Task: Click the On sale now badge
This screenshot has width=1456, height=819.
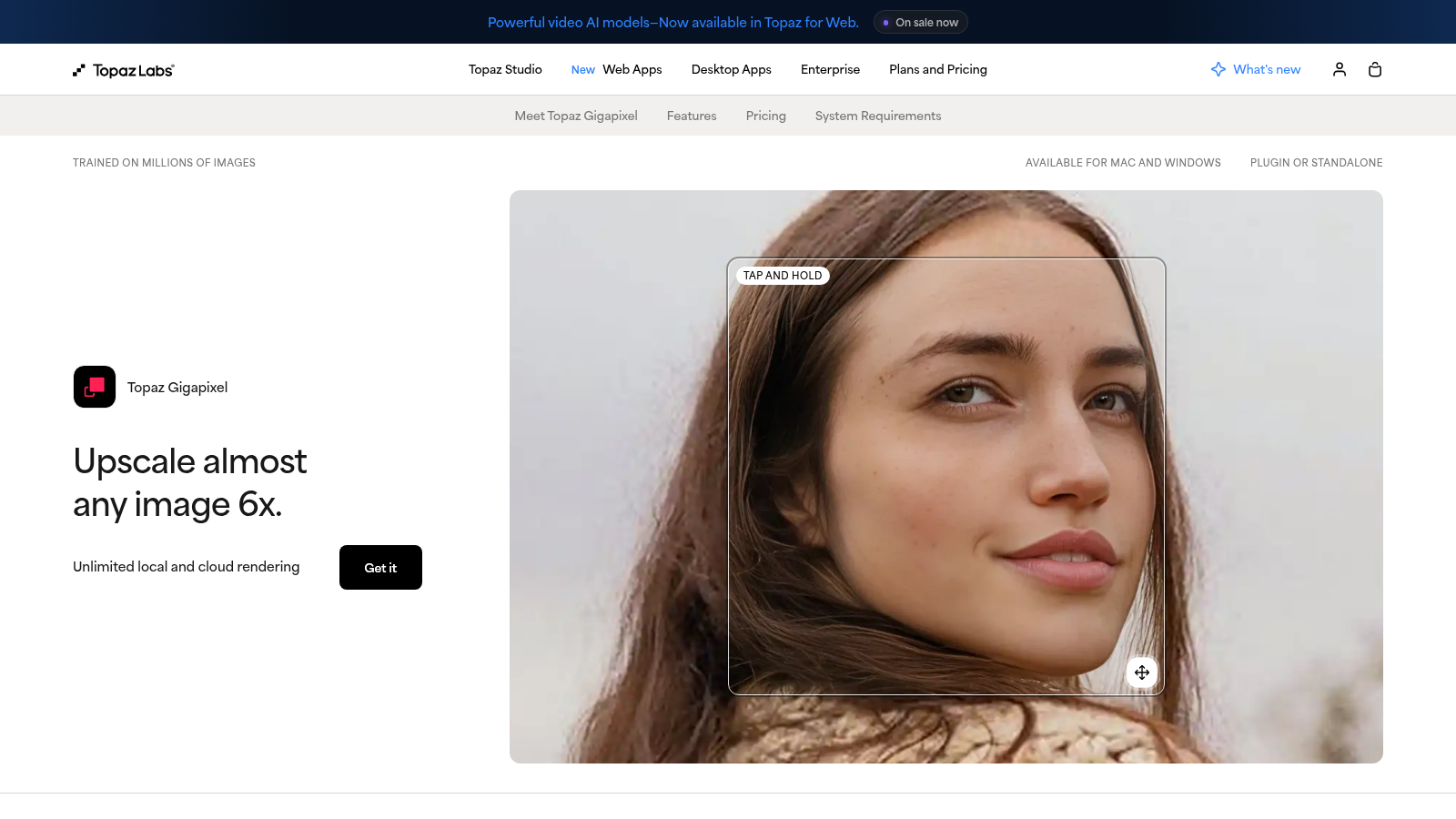Action: pyautogui.click(x=920, y=22)
